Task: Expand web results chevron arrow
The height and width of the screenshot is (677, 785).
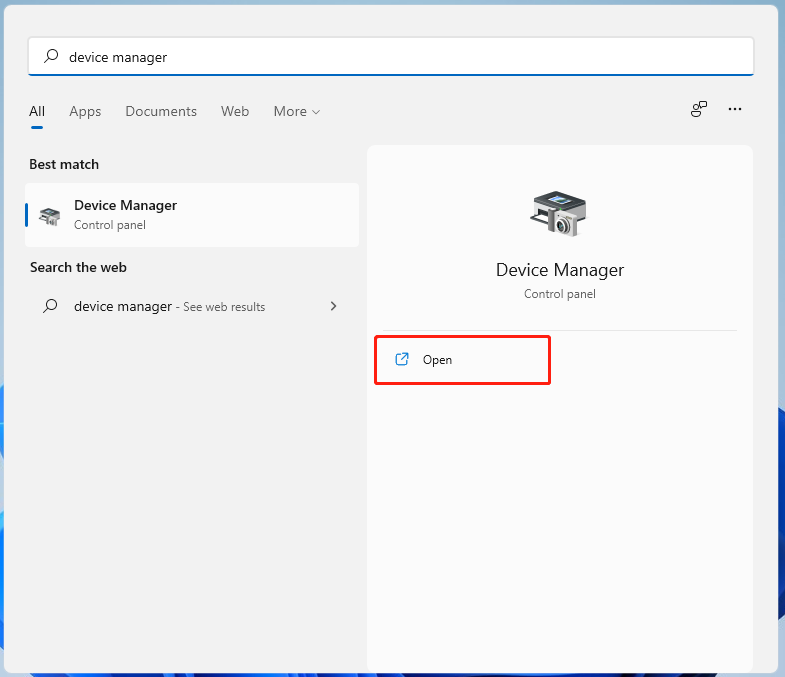Action: point(333,306)
